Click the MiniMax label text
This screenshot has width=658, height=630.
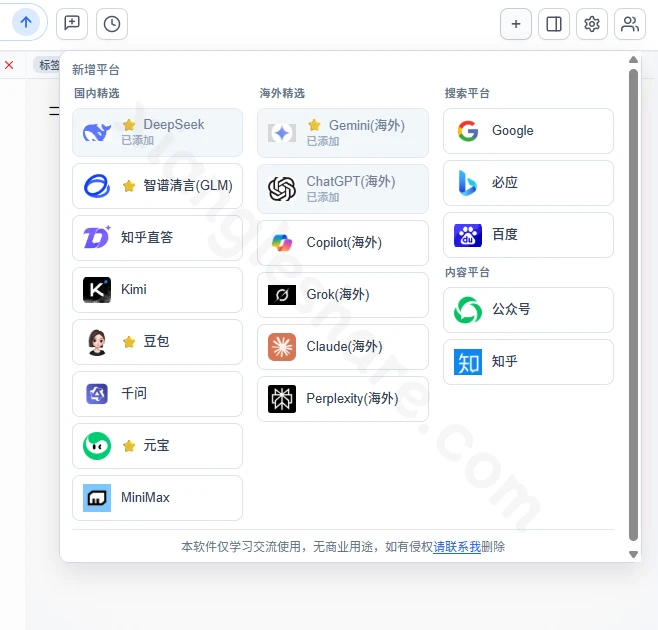(145, 497)
